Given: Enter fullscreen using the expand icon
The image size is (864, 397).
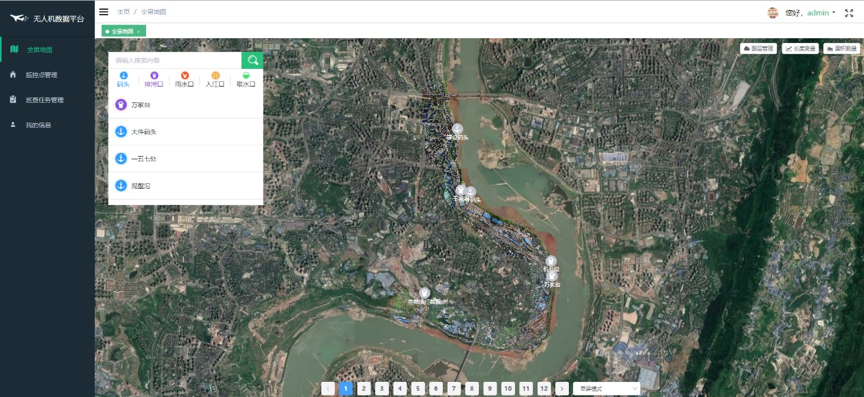Looking at the screenshot, I should pos(849,13).
